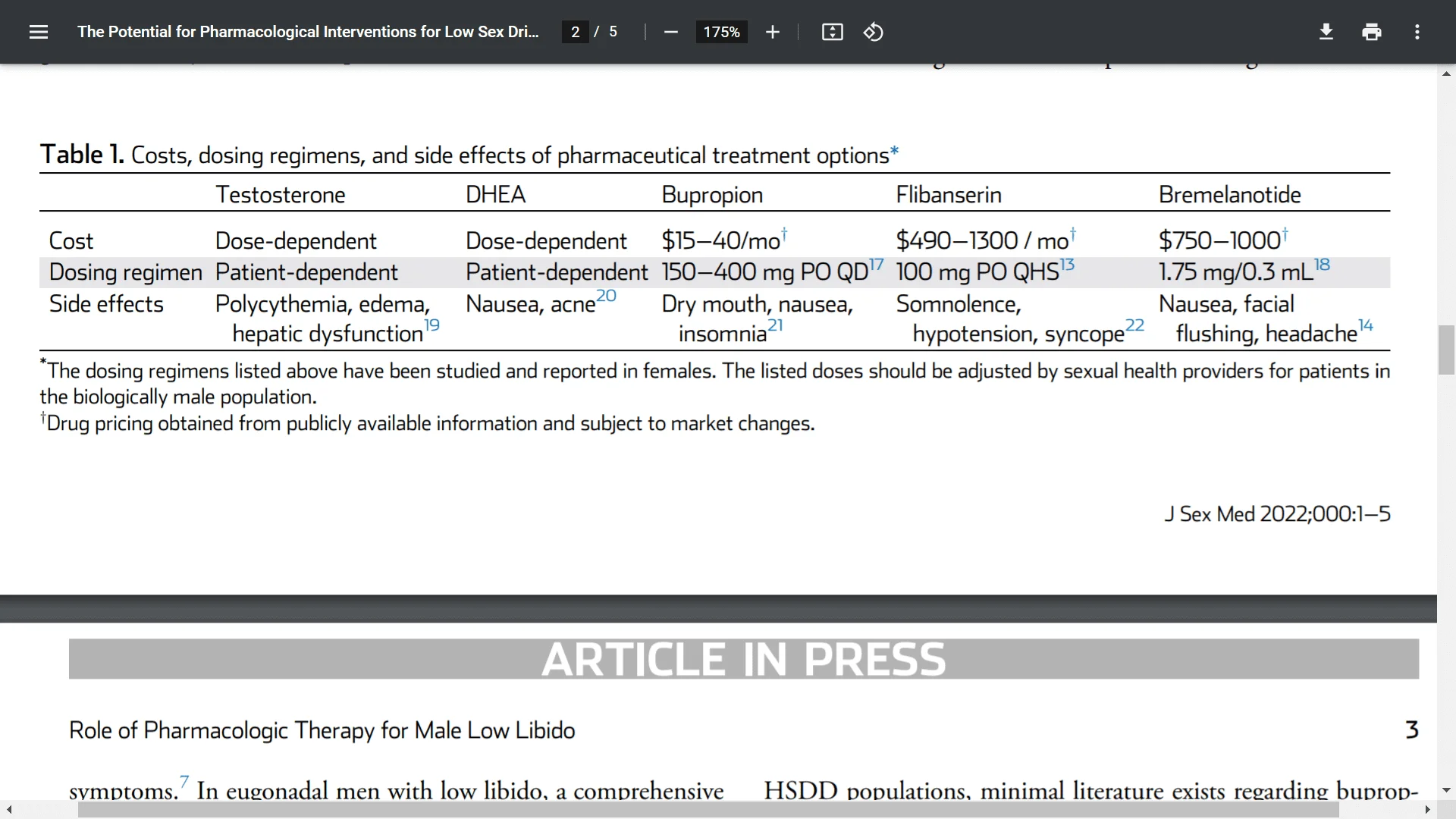
Task: Click the Patient-dependent cell under Testosterone
Action: (306, 272)
